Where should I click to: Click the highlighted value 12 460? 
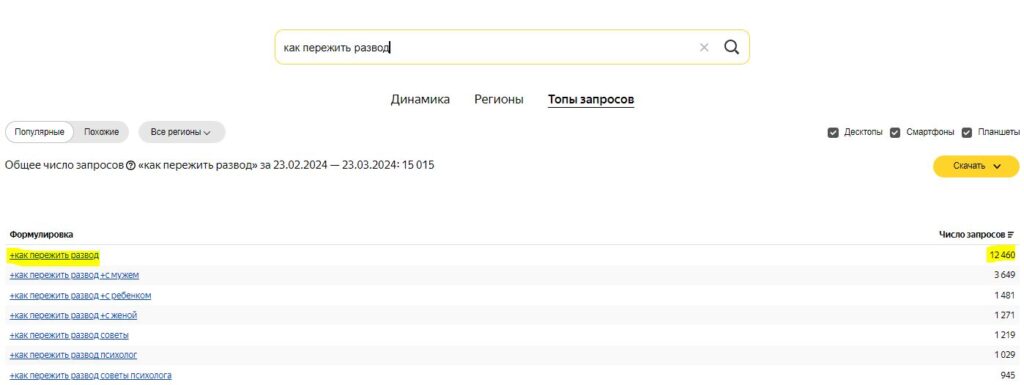(x=1002, y=255)
